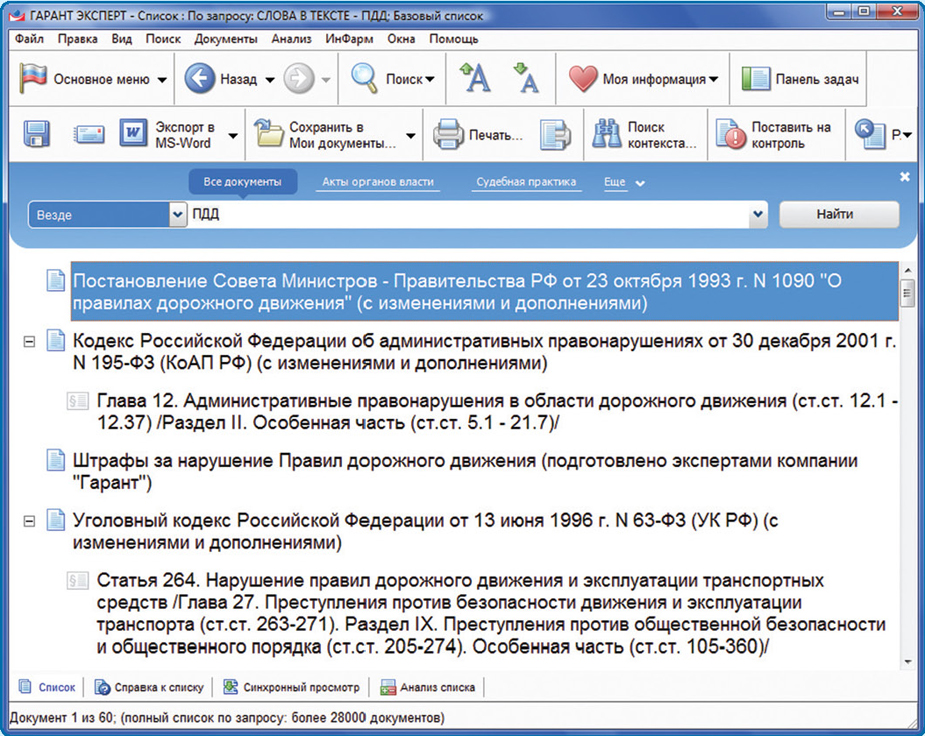Expand the Еще filter dropdown

point(624,183)
